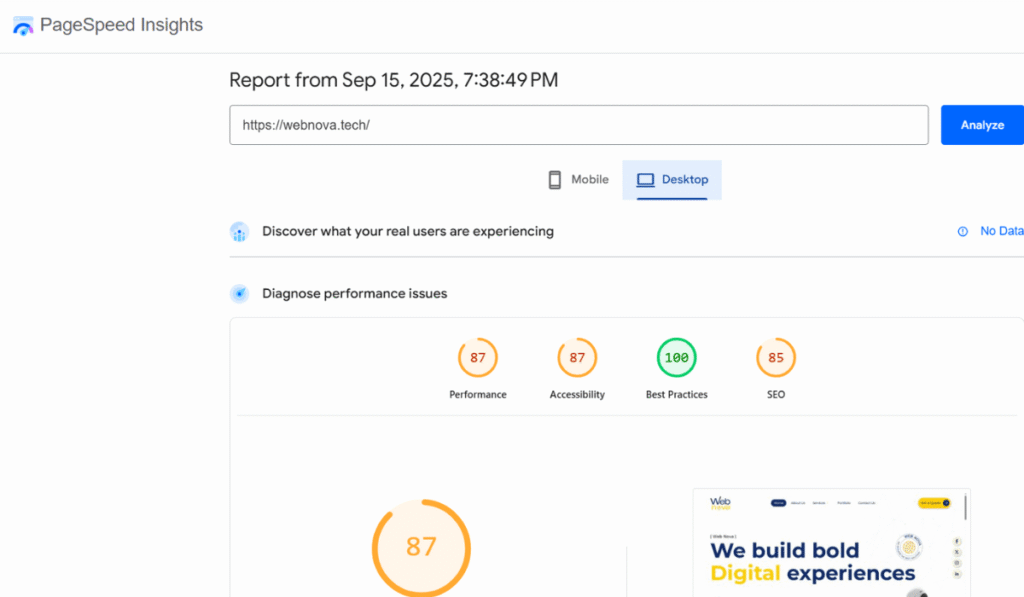The height and width of the screenshot is (597, 1024).
Task: Click the Web Nova logo in preview
Action: [x=721, y=503]
